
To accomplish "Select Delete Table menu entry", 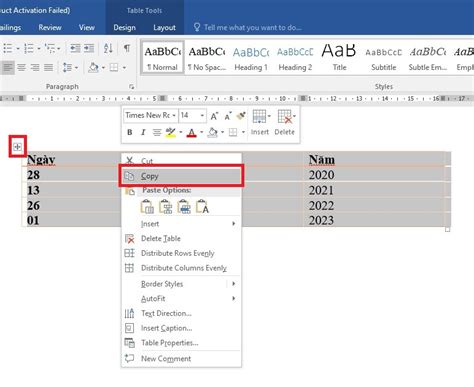I will pyautogui.click(x=181, y=238).
